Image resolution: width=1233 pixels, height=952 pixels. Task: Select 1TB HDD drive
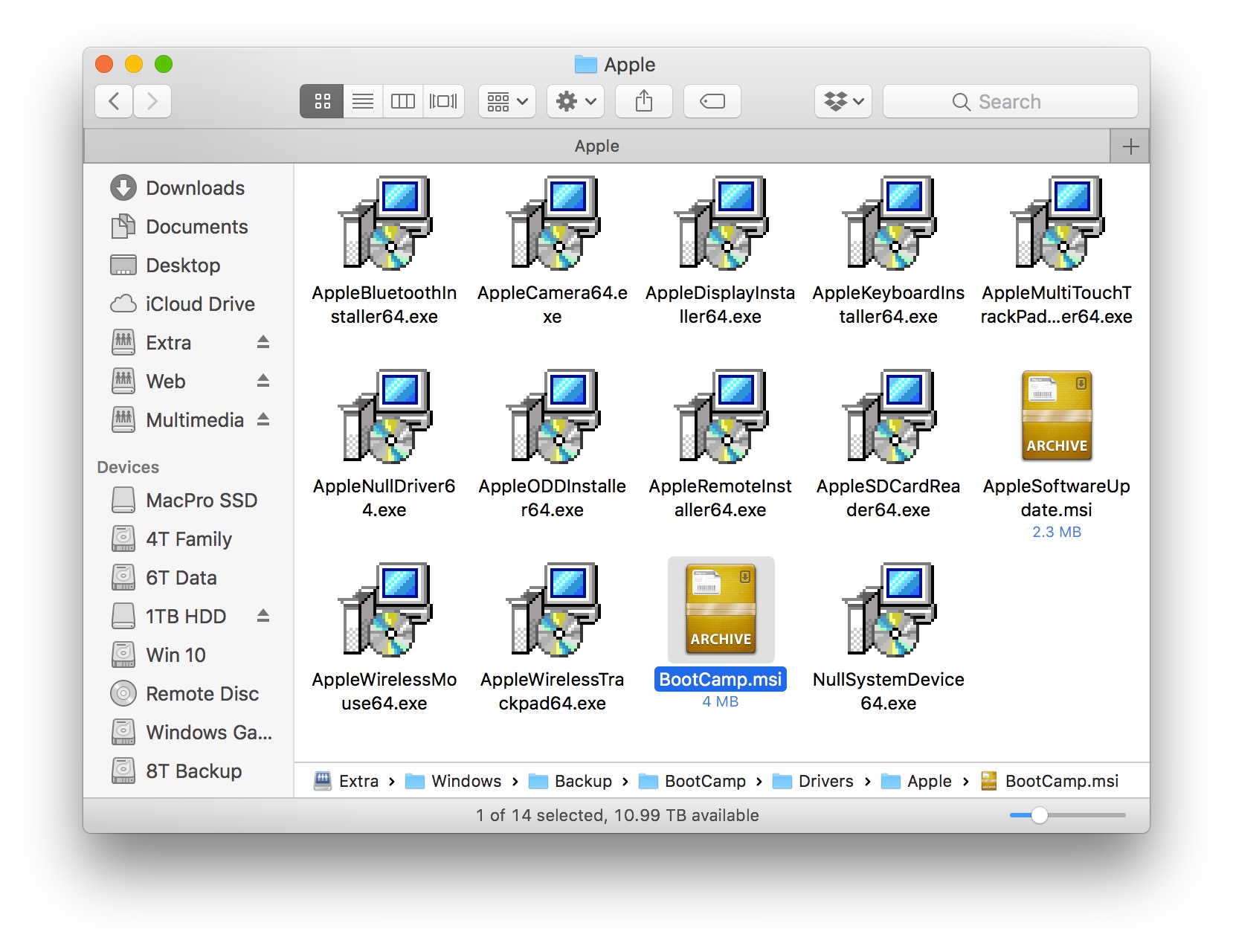(168, 617)
